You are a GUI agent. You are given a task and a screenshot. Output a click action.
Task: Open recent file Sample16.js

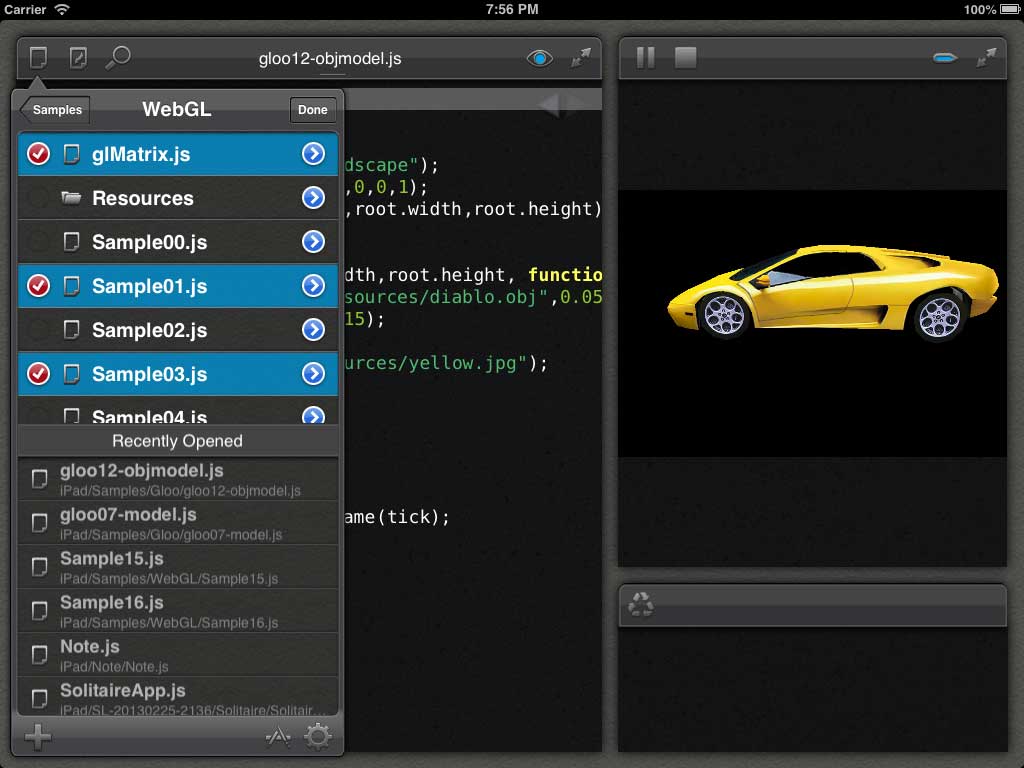tap(178, 611)
